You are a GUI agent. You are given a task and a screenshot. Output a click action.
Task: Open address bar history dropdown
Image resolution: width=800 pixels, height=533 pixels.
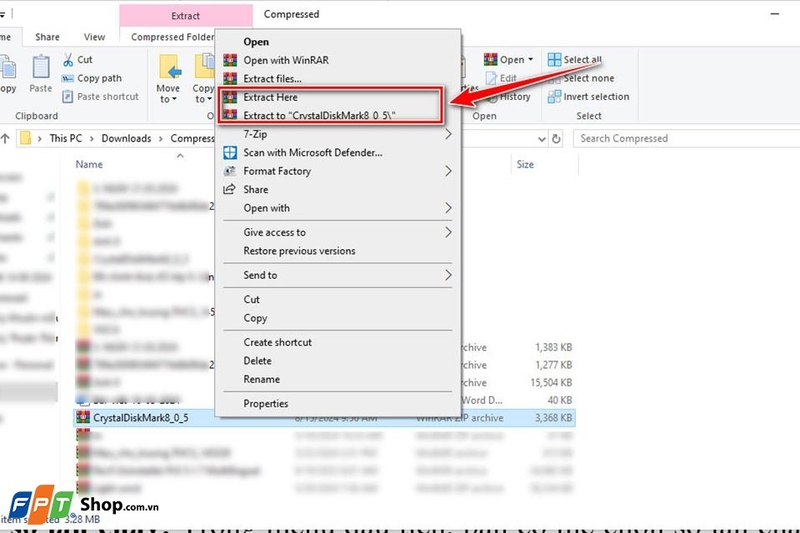(x=541, y=139)
